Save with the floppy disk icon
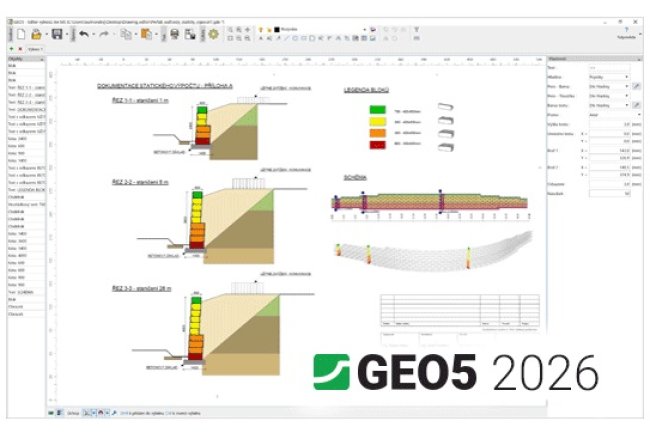The width and height of the screenshot is (650, 433). [57, 34]
